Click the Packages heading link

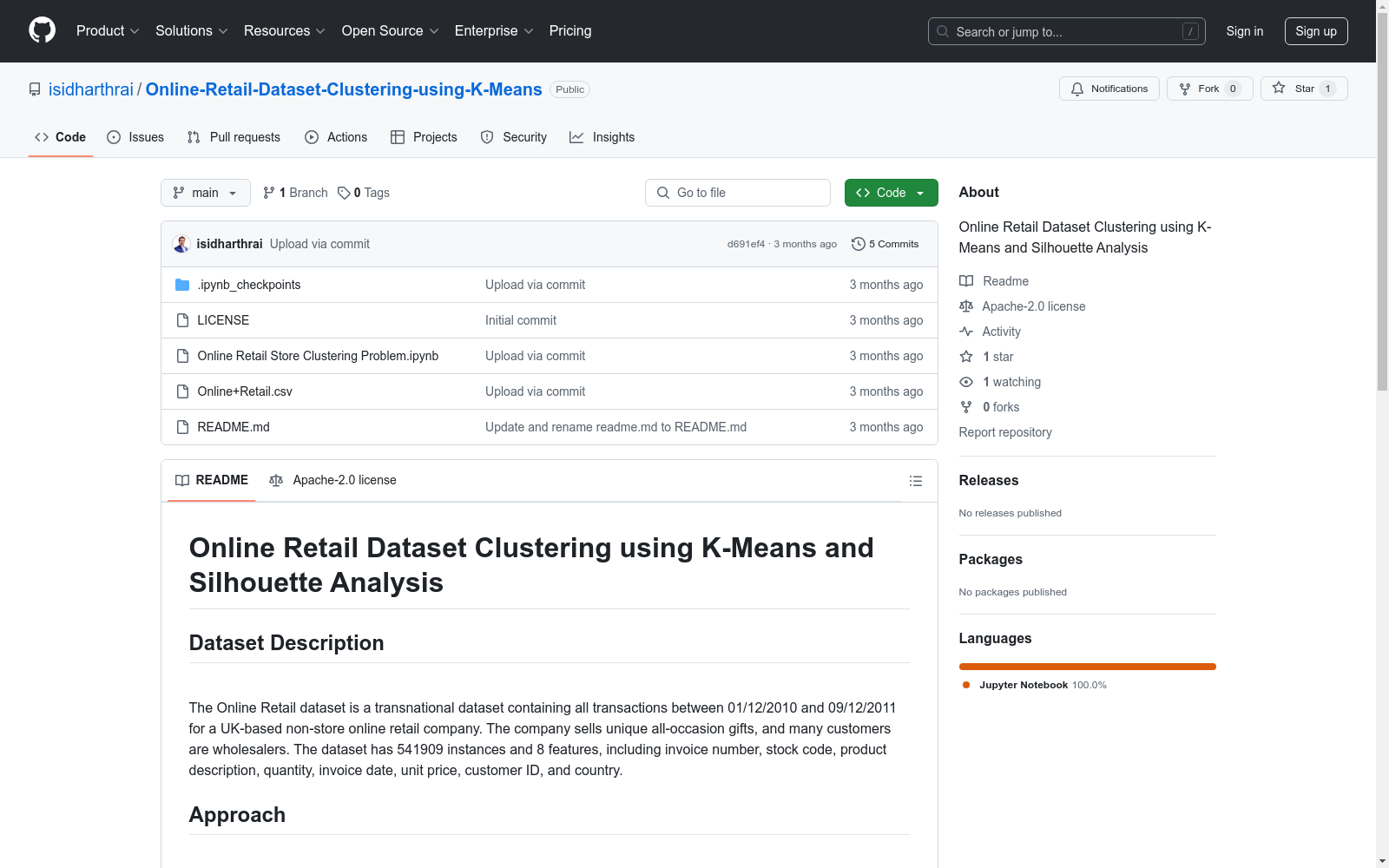(x=991, y=559)
